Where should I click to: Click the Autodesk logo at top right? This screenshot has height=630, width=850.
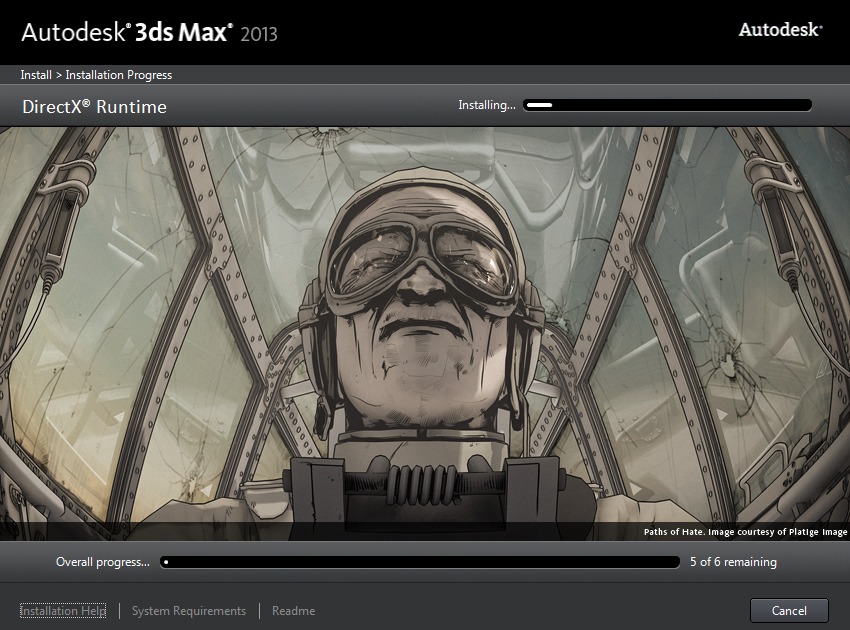780,30
